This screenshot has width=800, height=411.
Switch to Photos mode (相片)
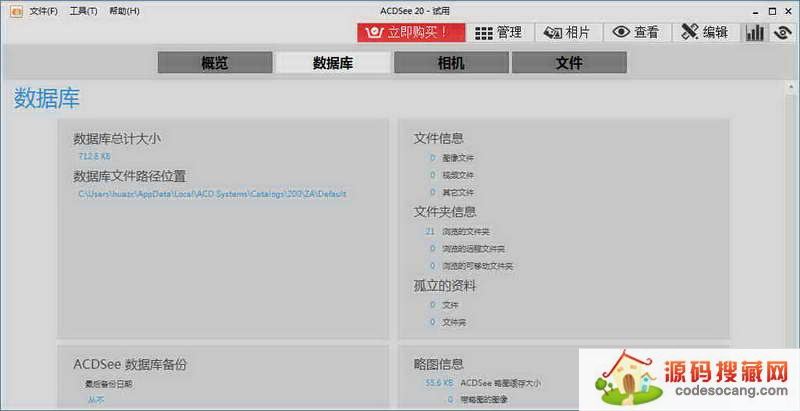(566, 32)
